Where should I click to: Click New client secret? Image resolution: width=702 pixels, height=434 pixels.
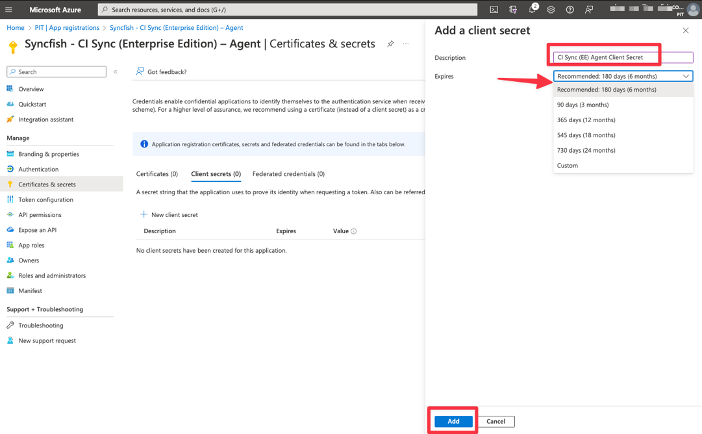[169, 215]
